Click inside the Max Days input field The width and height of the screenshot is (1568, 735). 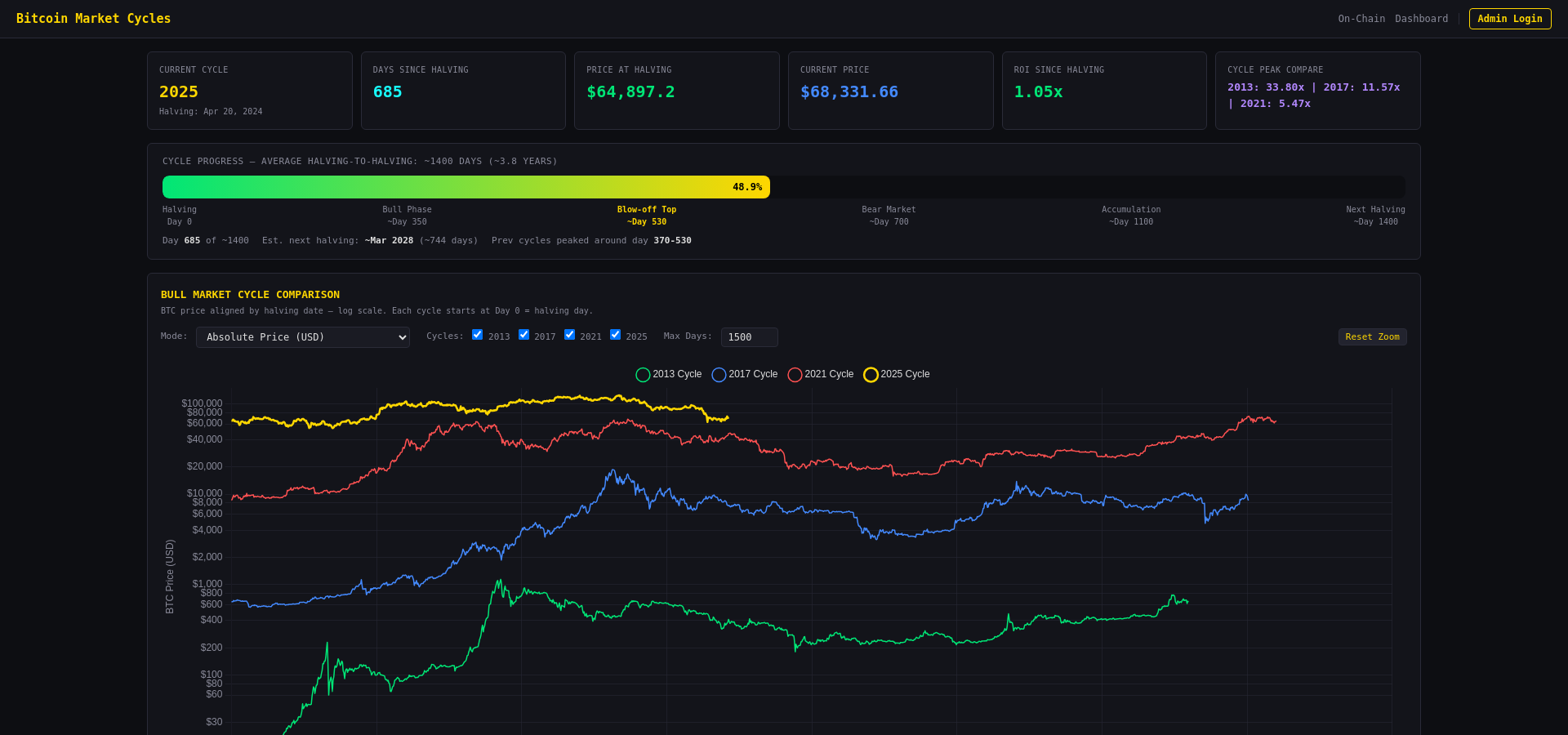[748, 336]
